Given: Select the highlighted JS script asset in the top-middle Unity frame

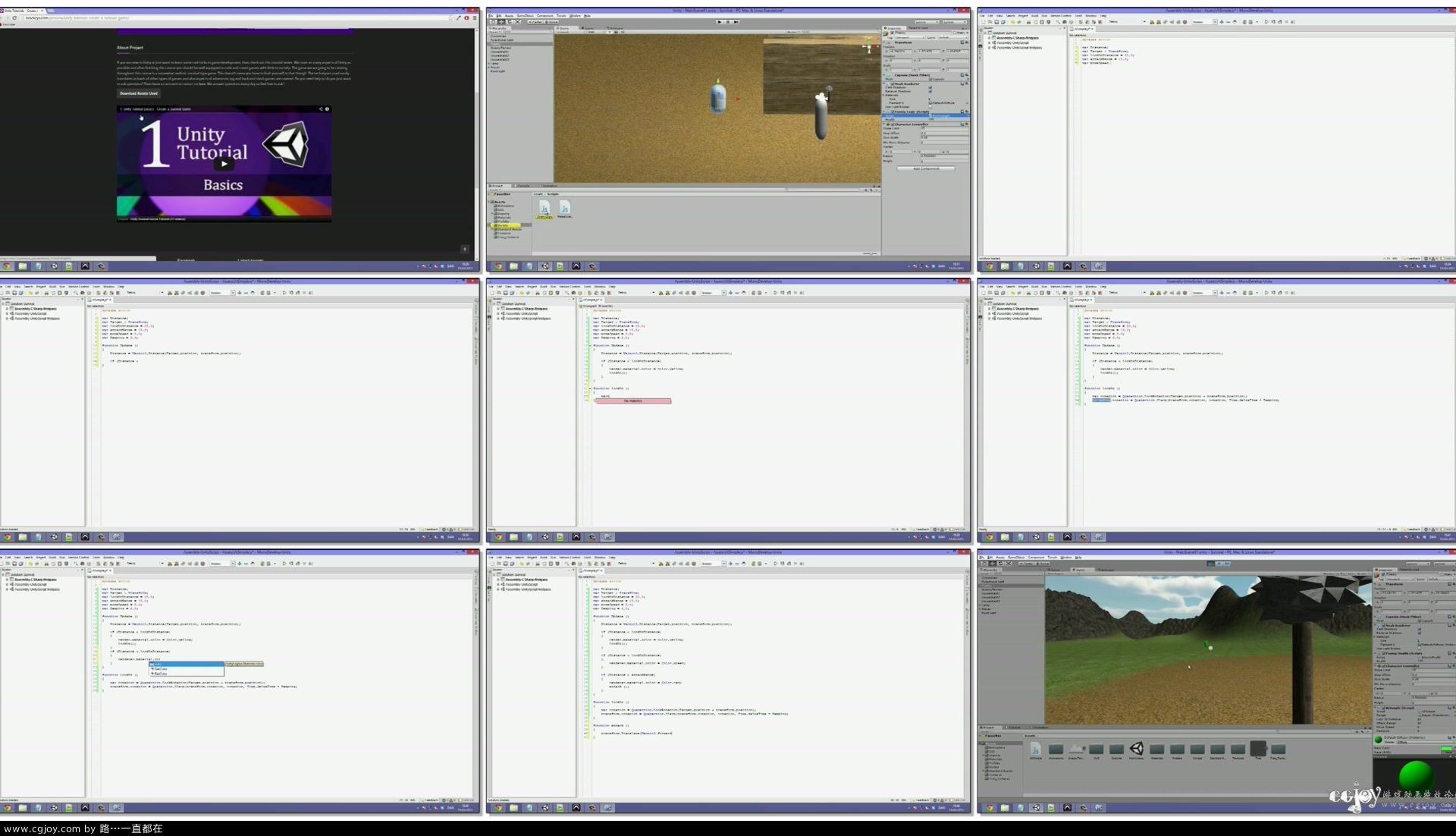Looking at the screenshot, I should coord(544,209).
